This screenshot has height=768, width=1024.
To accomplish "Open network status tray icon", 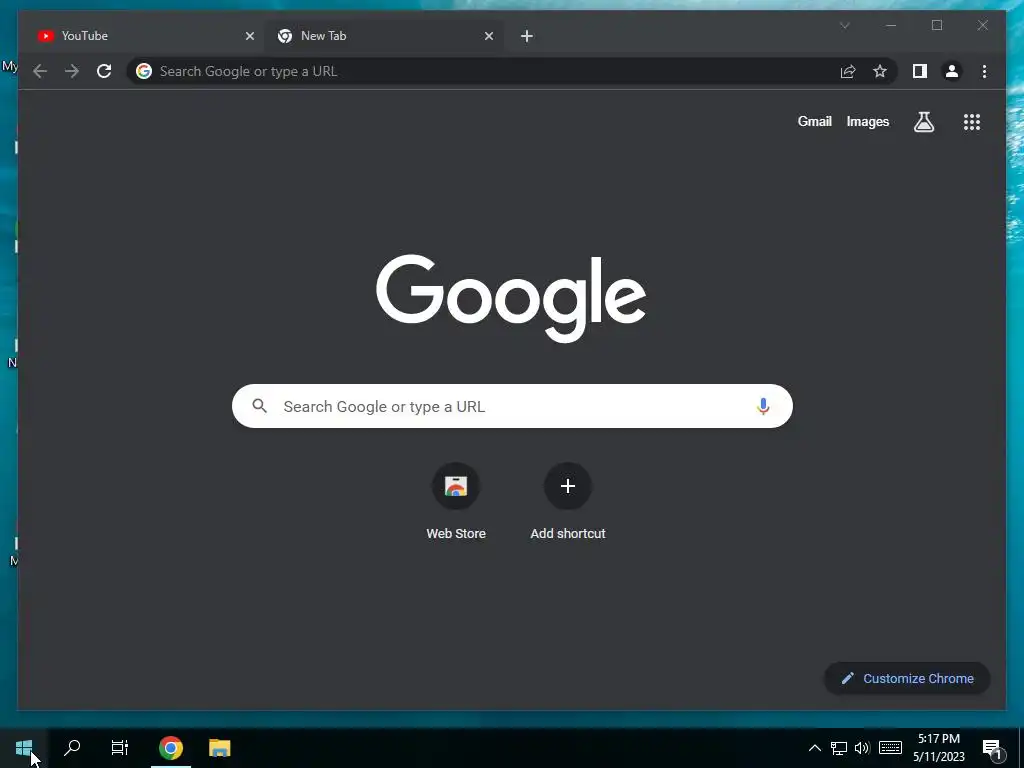I will pos(839,748).
